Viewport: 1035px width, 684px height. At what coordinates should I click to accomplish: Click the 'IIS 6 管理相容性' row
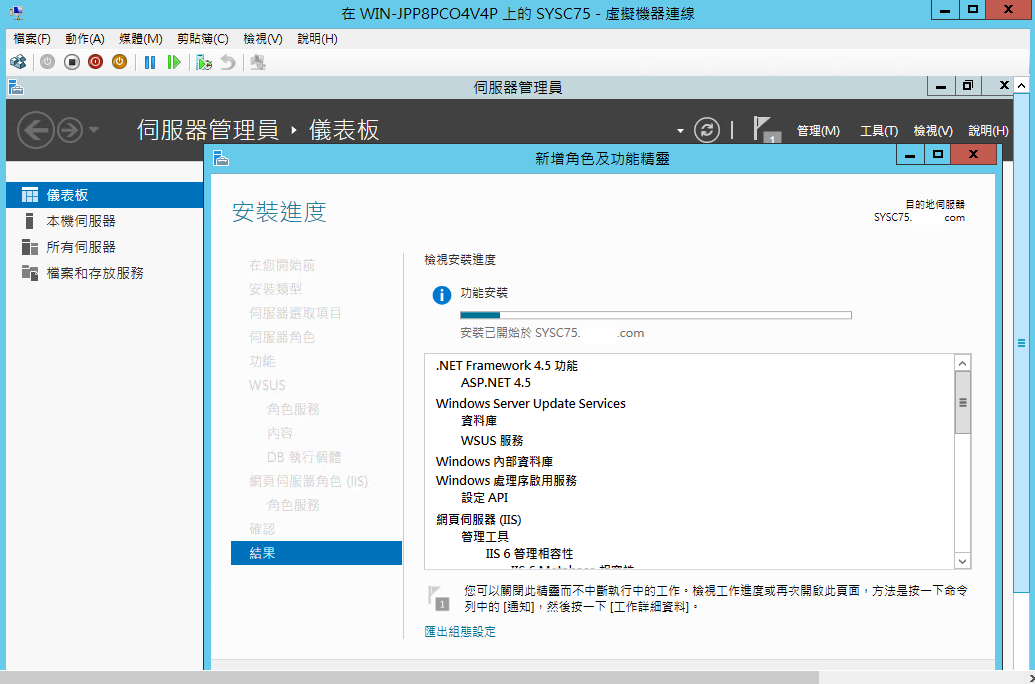tap(529, 554)
